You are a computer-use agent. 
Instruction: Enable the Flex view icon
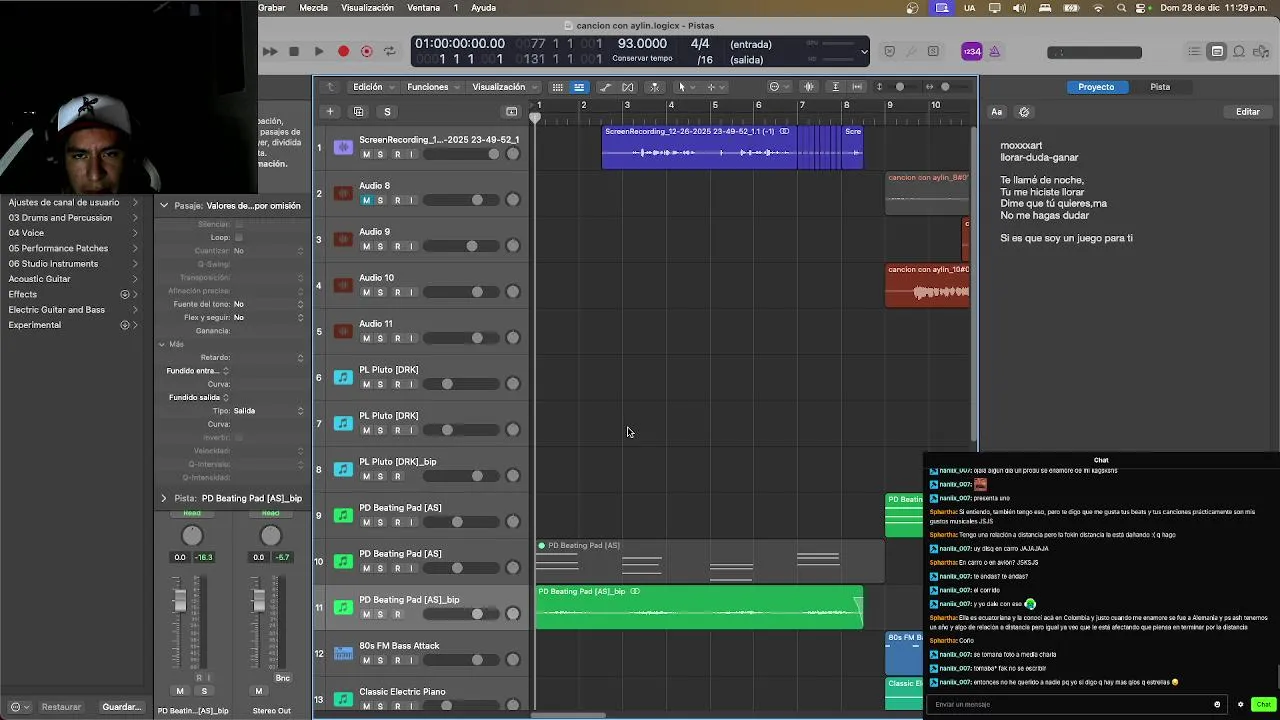(x=628, y=87)
